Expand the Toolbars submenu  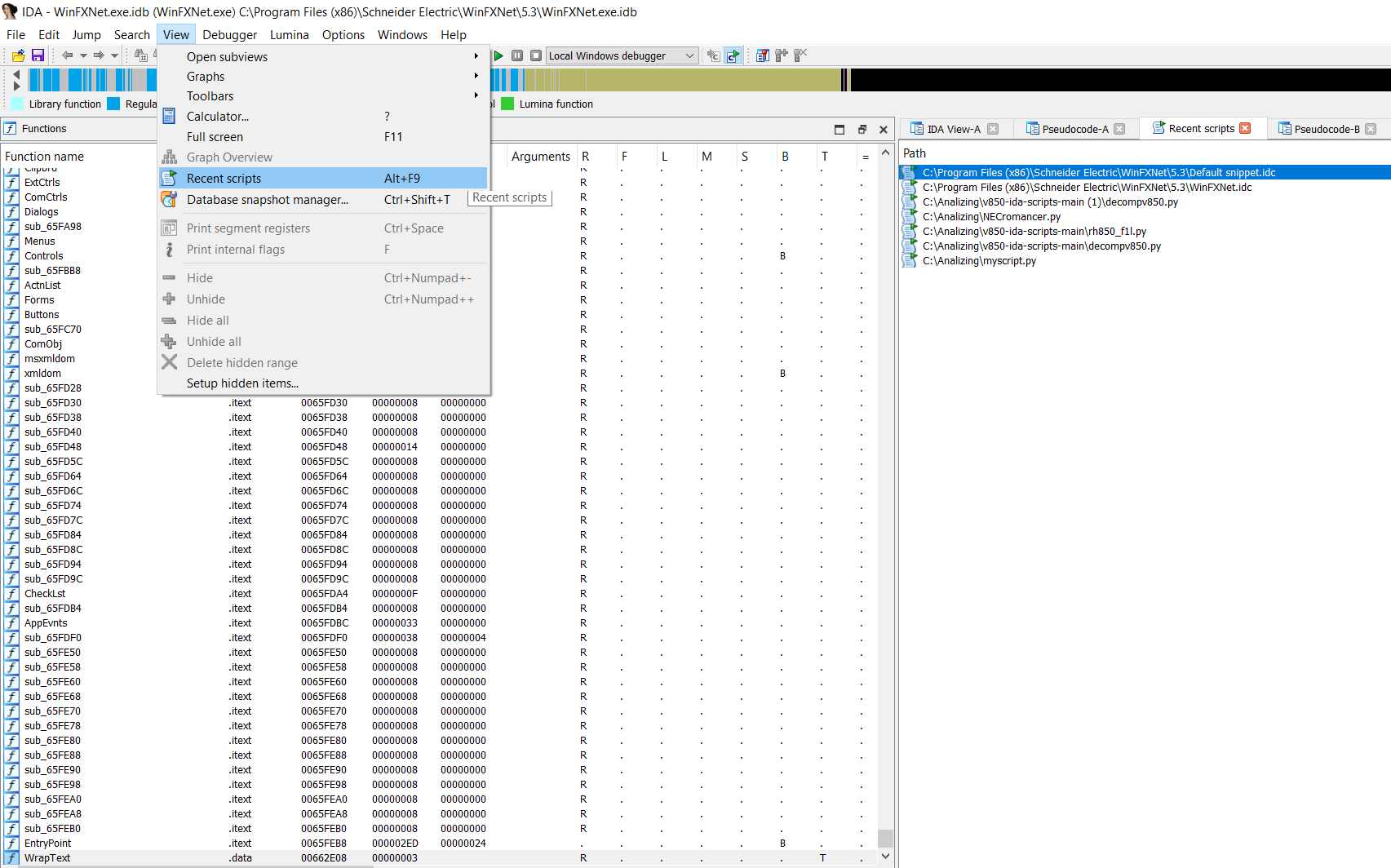pyautogui.click(x=323, y=95)
